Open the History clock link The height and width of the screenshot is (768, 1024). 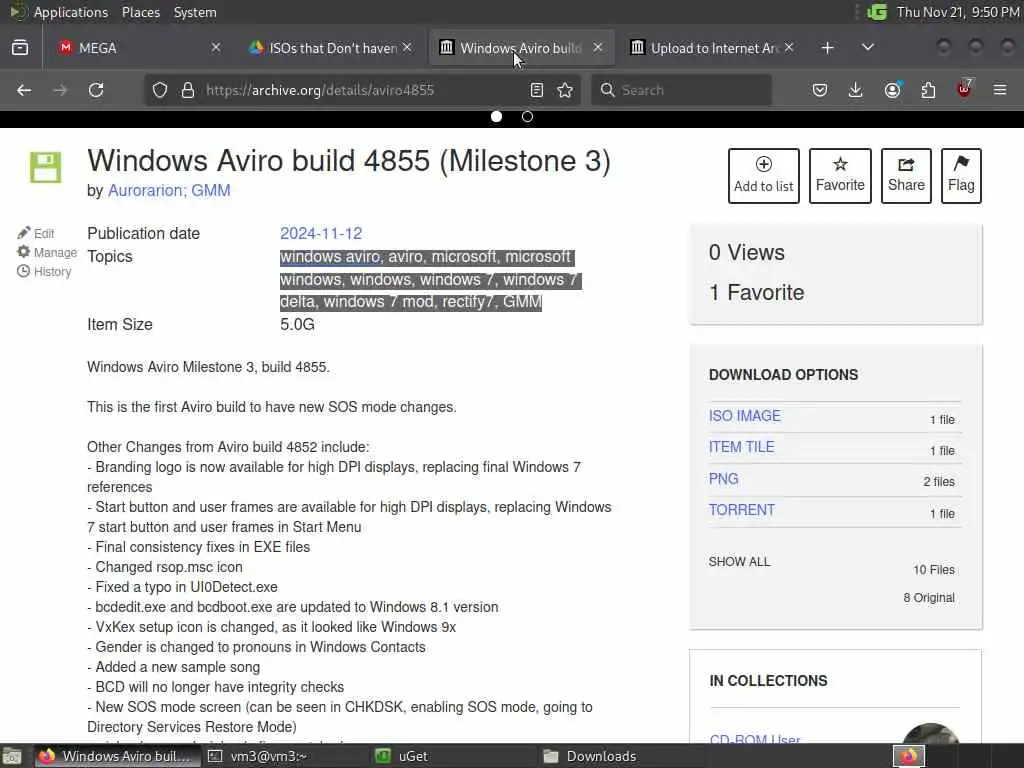point(44,272)
